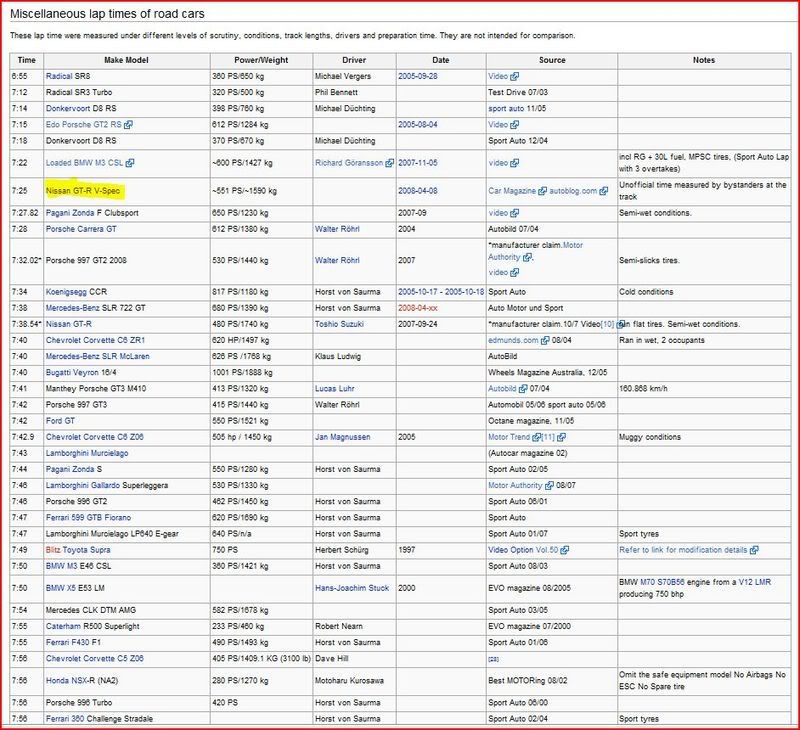Open the Mercedes-Benz link in SLR 722 GT row
Image resolution: width=800 pixels, height=730 pixels.
pos(75,308)
